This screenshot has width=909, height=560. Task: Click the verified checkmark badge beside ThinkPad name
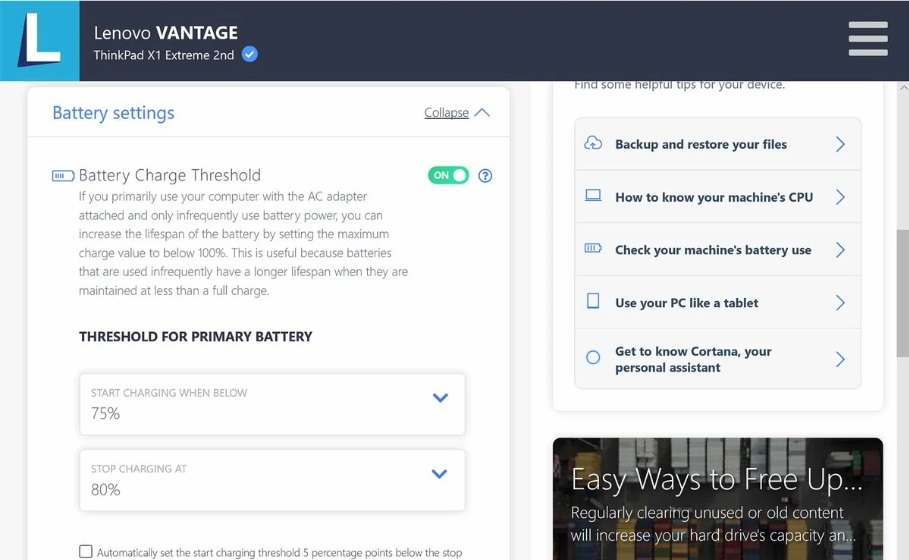tap(250, 55)
